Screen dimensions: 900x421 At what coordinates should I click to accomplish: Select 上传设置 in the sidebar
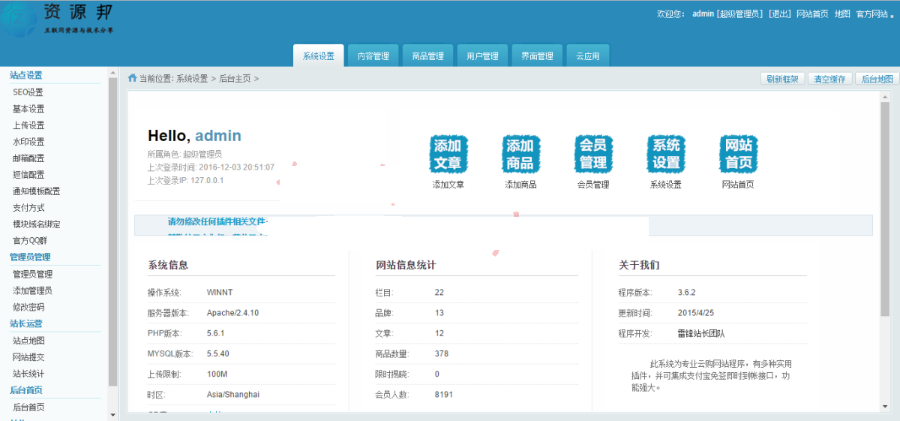[x=28, y=125]
